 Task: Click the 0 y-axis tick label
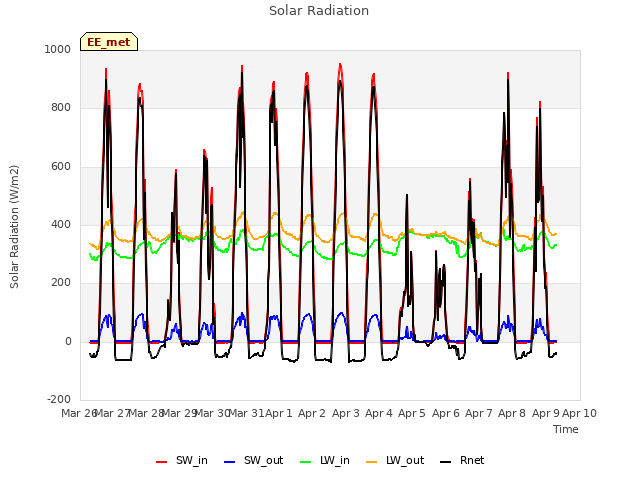[x=68, y=342]
